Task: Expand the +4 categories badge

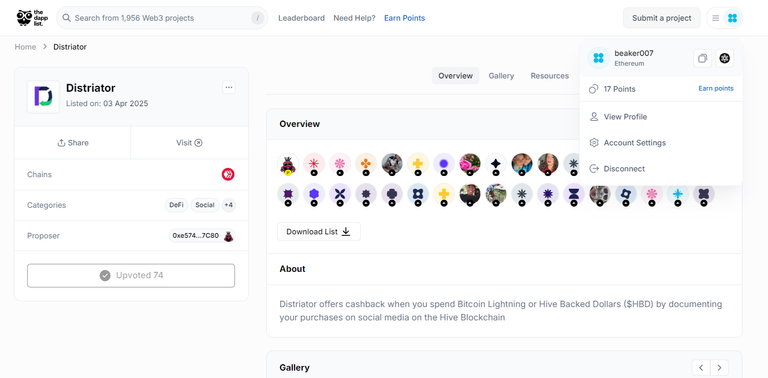Action: click(x=228, y=205)
